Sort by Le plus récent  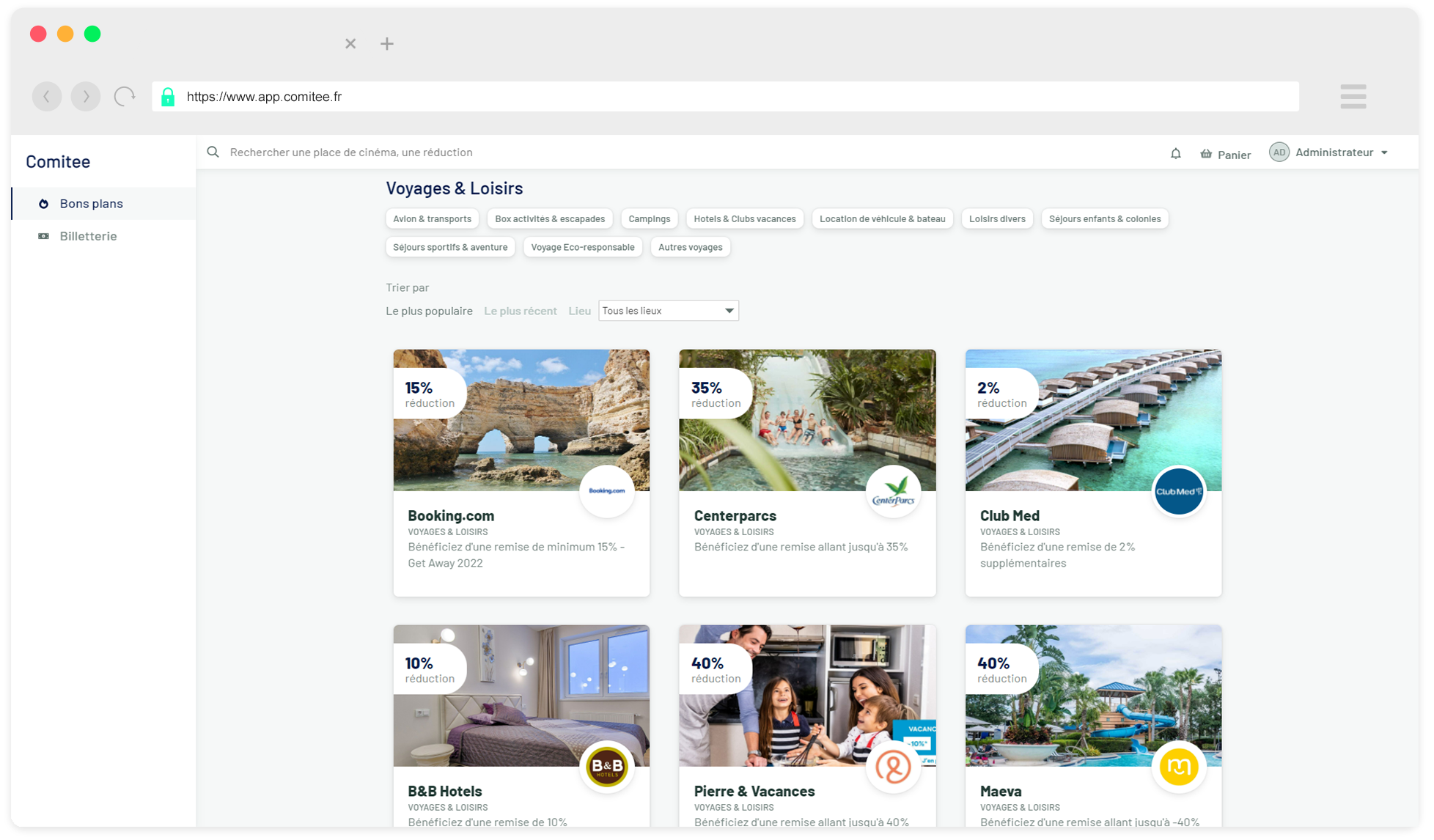pyautogui.click(x=520, y=312)
